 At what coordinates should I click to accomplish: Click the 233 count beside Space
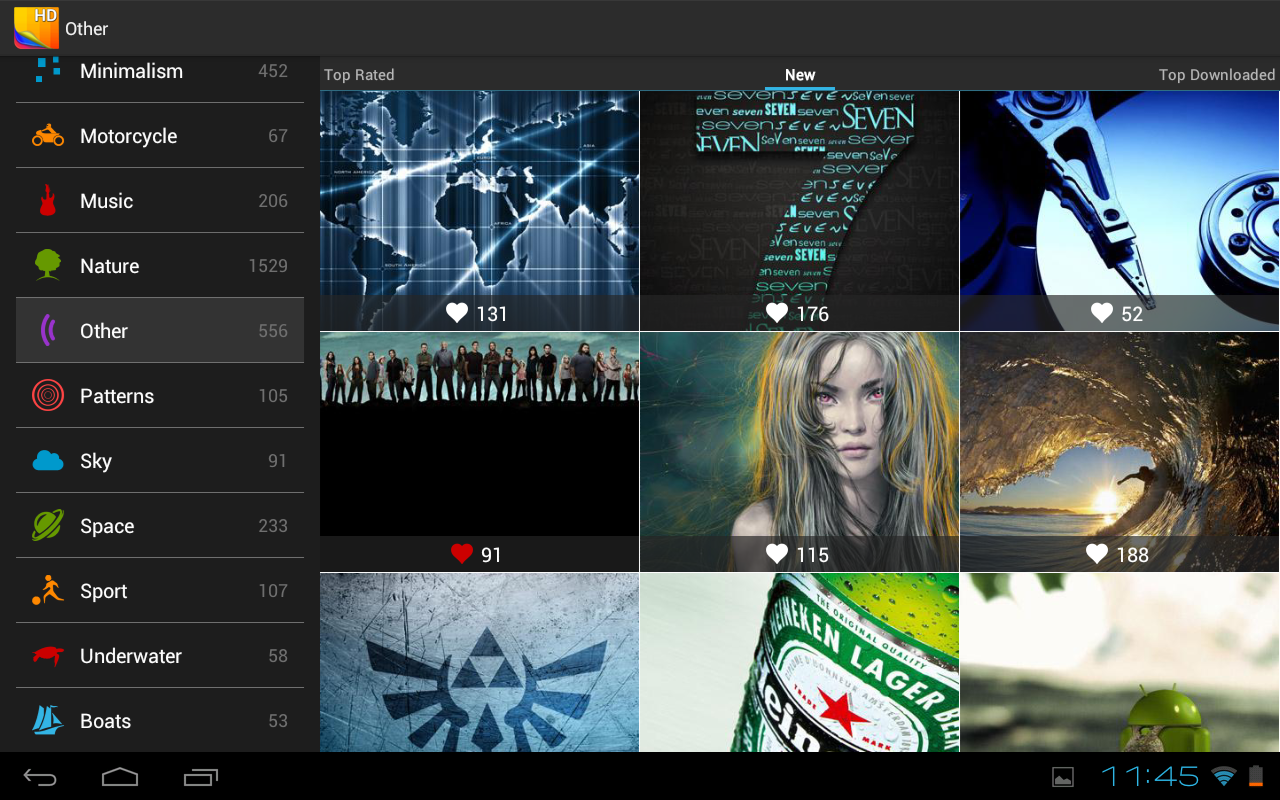coord(273,526)
